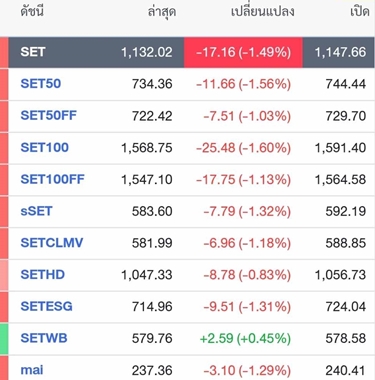Open the mai index link
This screenshot has width=375, height=380.
click(32, 370)
